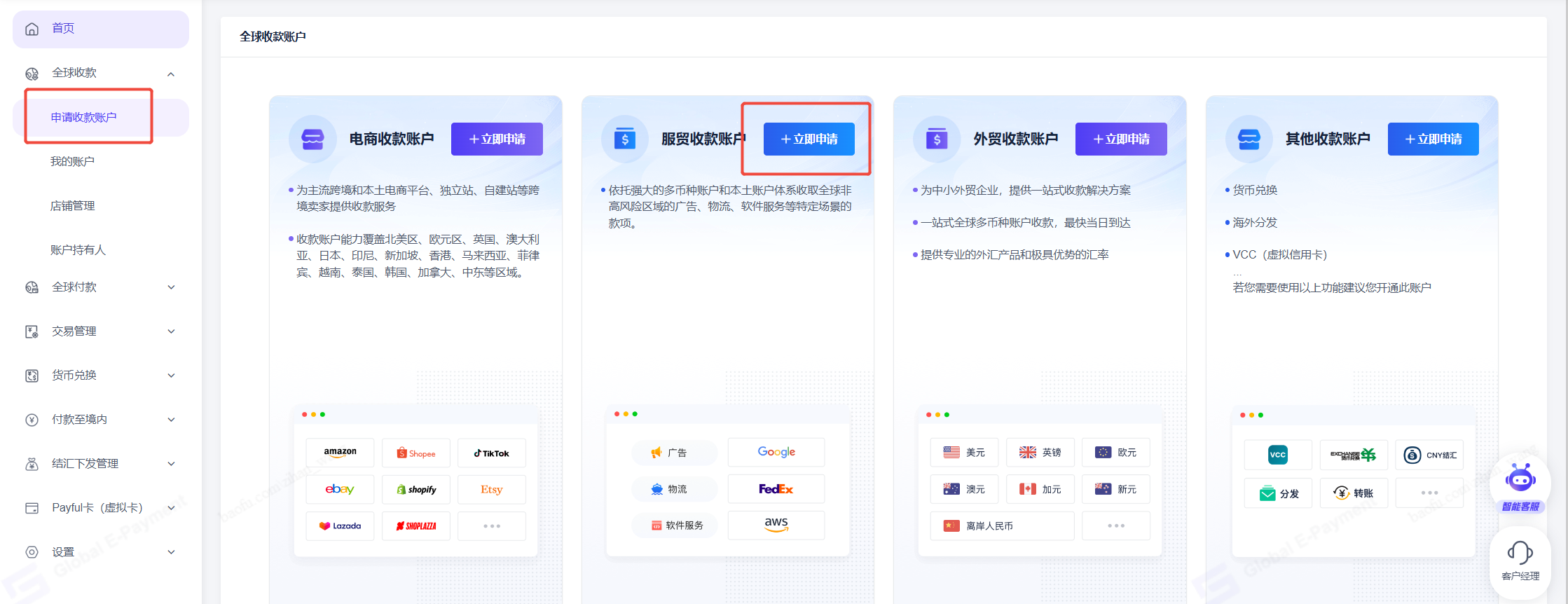Expand the 付款至境内 menu chevron

pyautogui.click(x=171, y=420)
